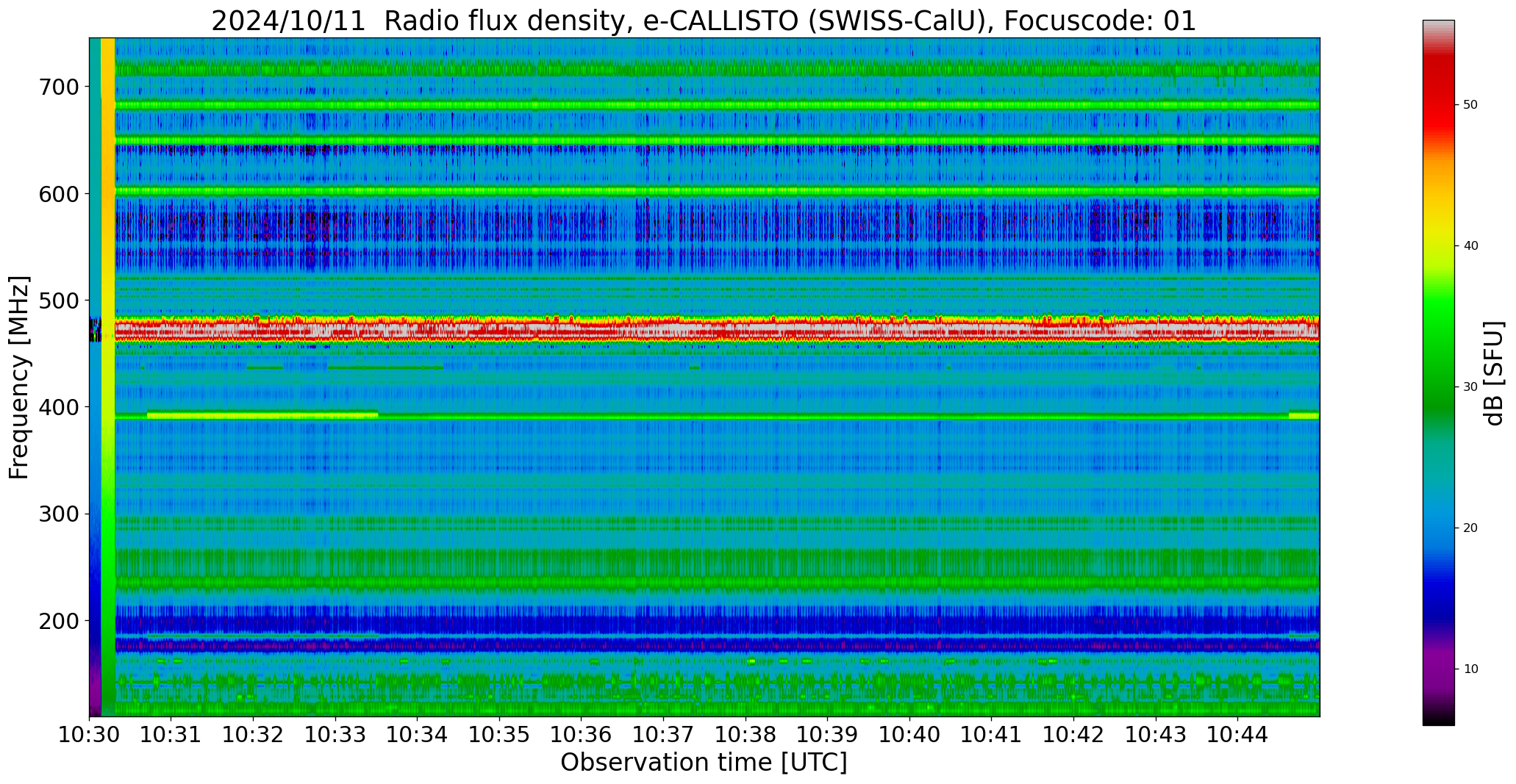This screenshot has height=784, width=1516.
Task: Click the 300 frequency tick label
Action: [57, 514]
